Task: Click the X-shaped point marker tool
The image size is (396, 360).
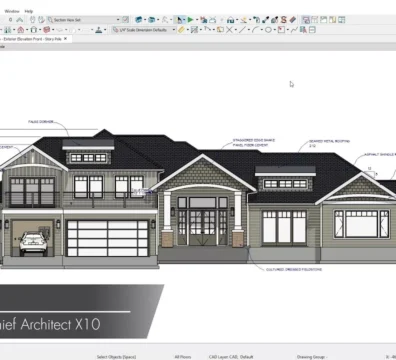Action: click(x=229, y=30)
